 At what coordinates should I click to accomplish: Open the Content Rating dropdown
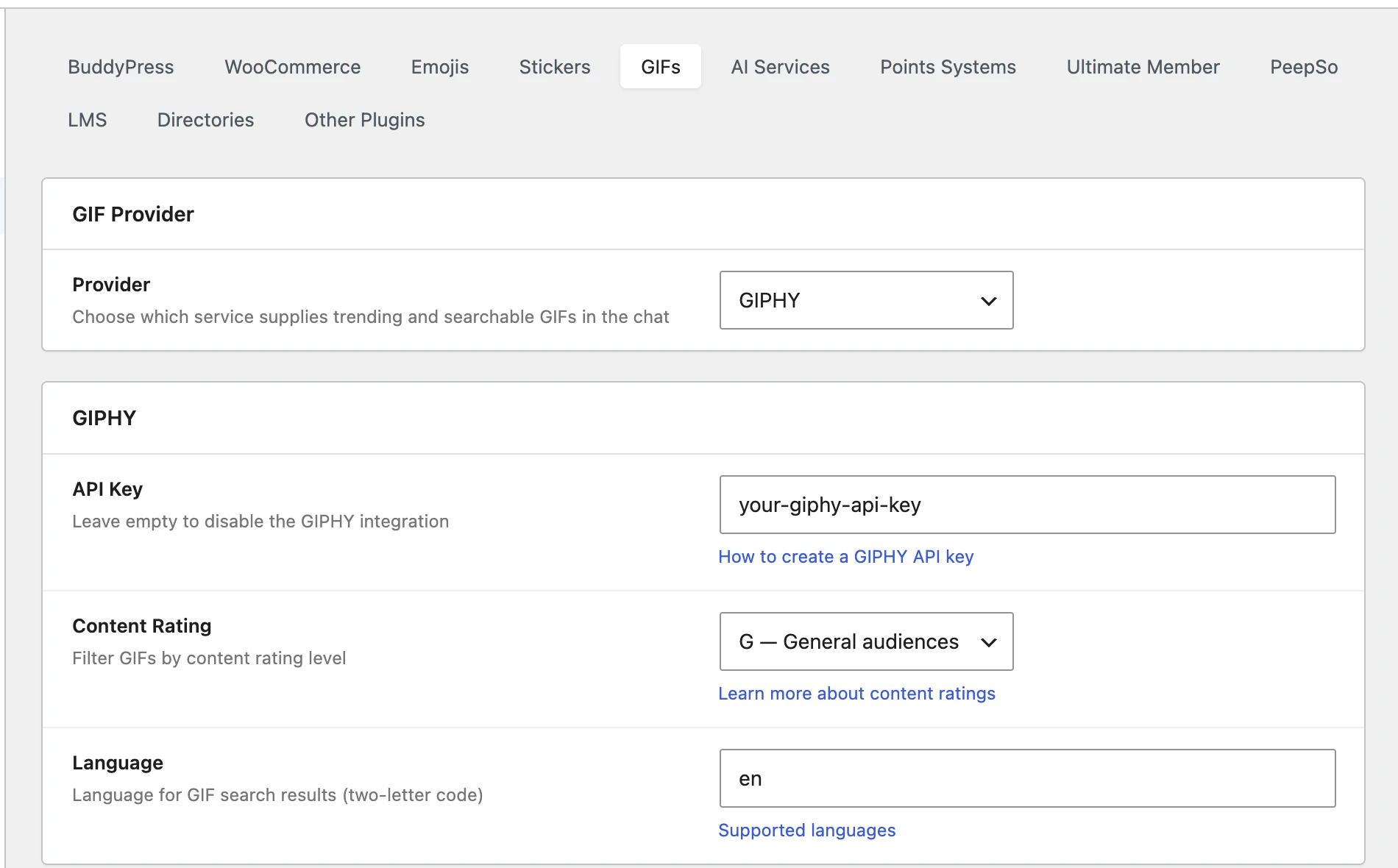pos(866,641)
